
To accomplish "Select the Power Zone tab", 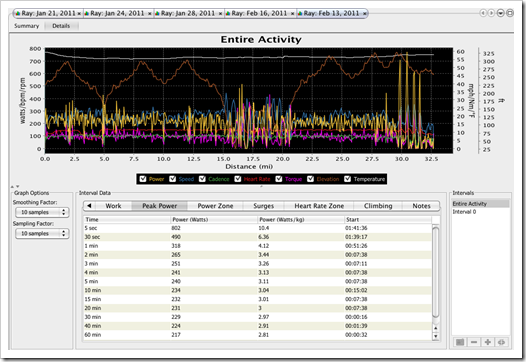I will [x=215, y=206].
